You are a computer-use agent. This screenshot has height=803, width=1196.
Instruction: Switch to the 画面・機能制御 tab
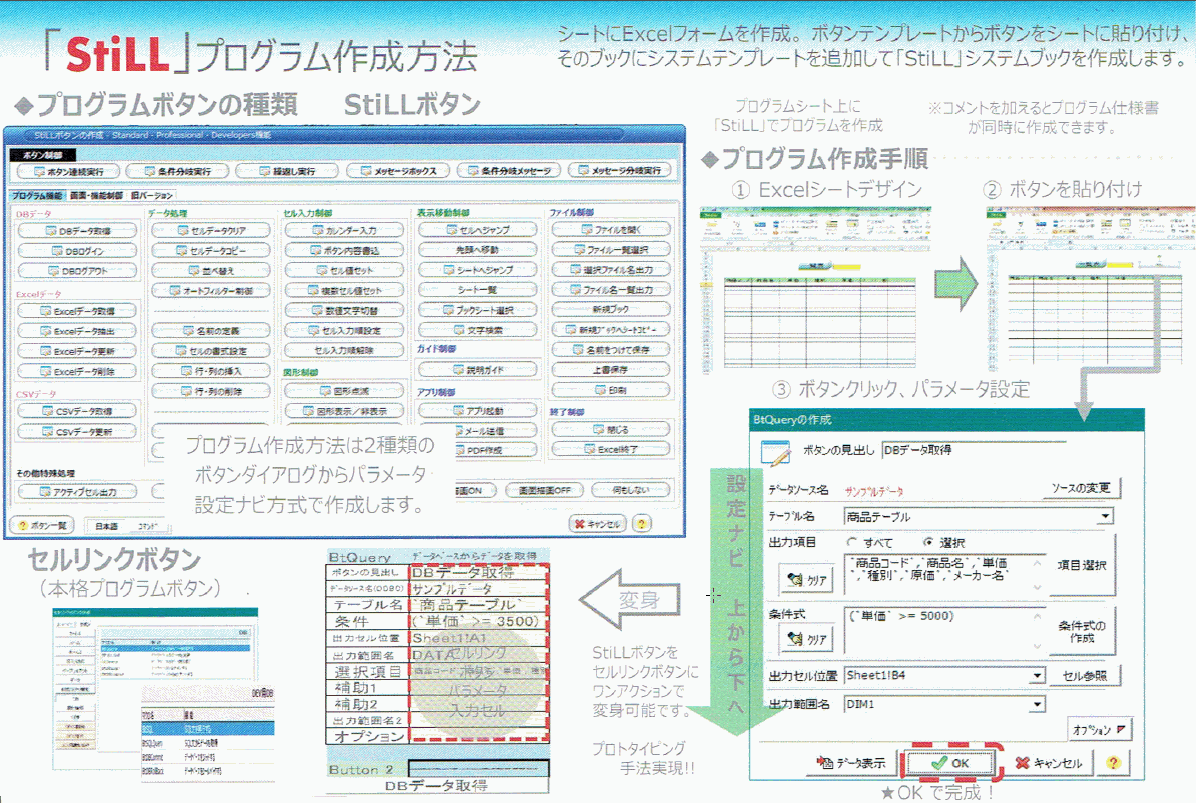point(96,195)
